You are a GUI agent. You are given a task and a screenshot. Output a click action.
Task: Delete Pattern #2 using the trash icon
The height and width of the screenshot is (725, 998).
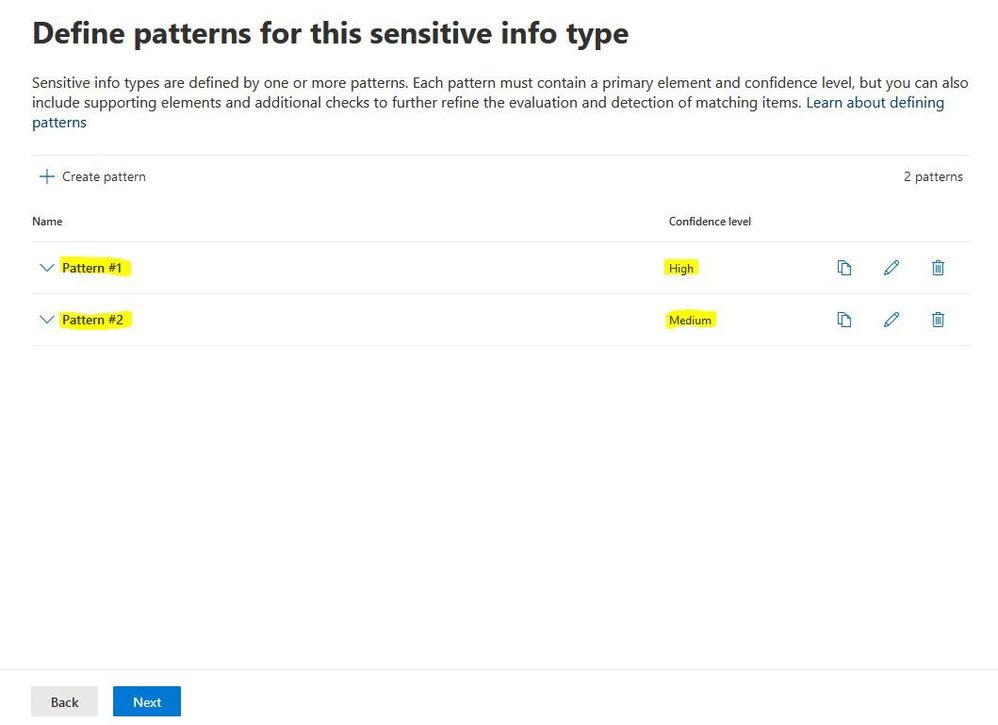(x=938, y=320)
